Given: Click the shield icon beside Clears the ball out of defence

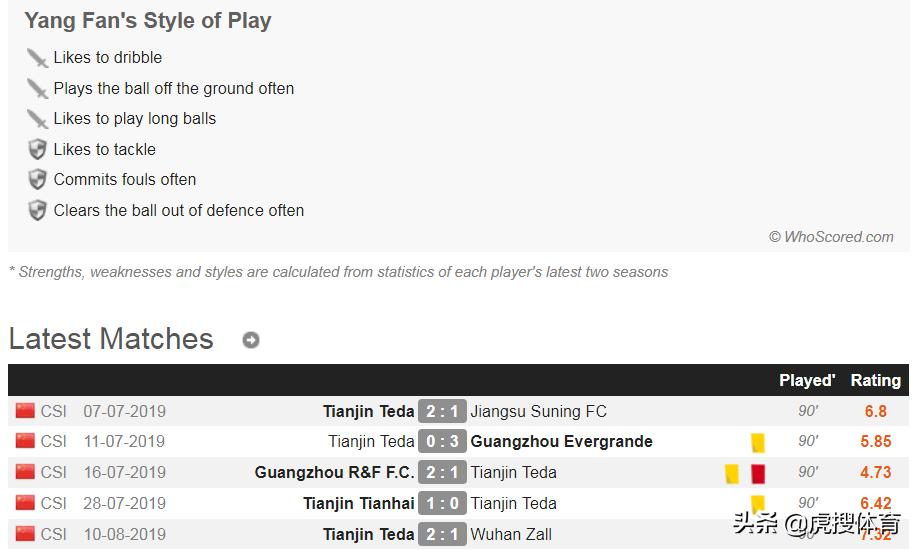Looking at the screenshot, I should (x=37, y=211).
